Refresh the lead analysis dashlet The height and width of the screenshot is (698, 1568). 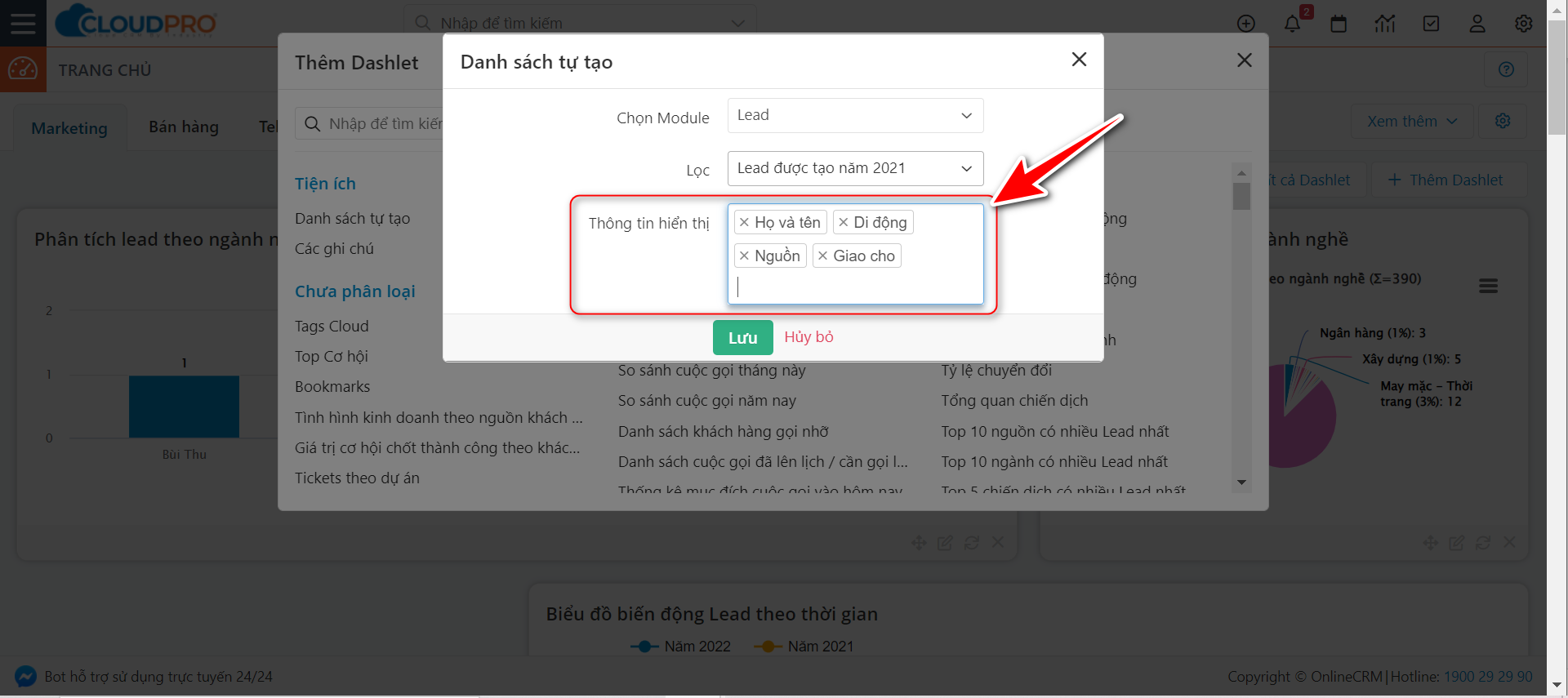coord(972,543)
